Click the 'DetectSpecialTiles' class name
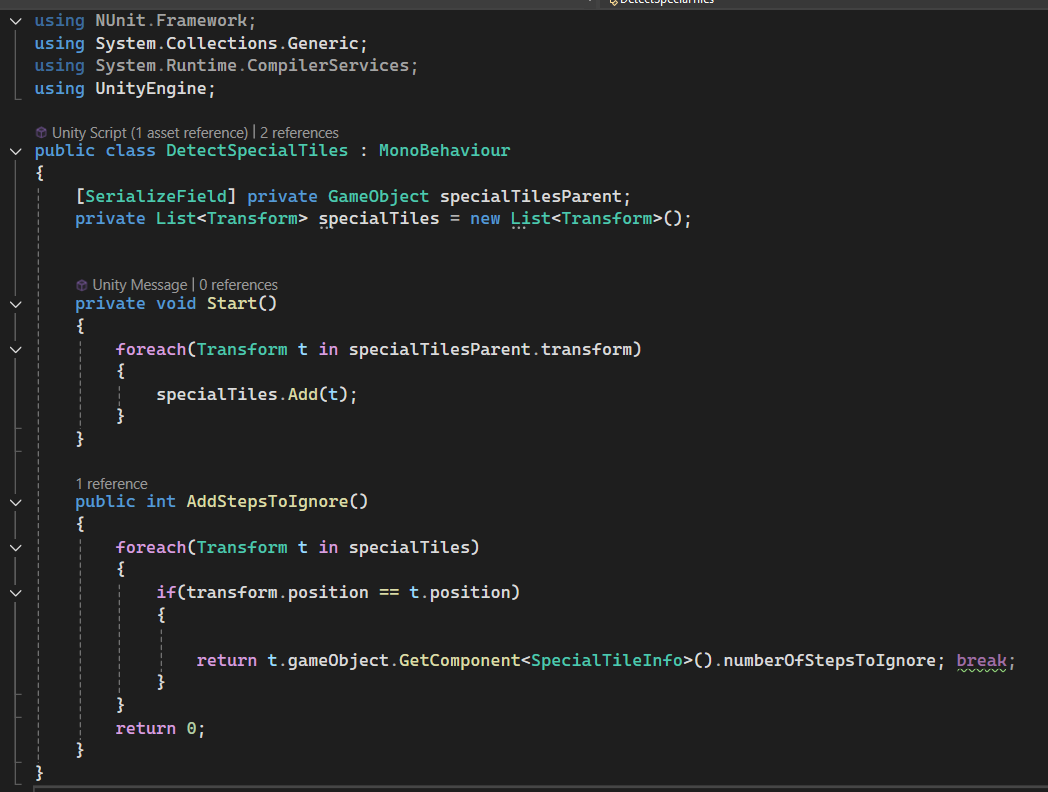The width and height of the screenshot is (1048, 792). (x=257, y=150)
